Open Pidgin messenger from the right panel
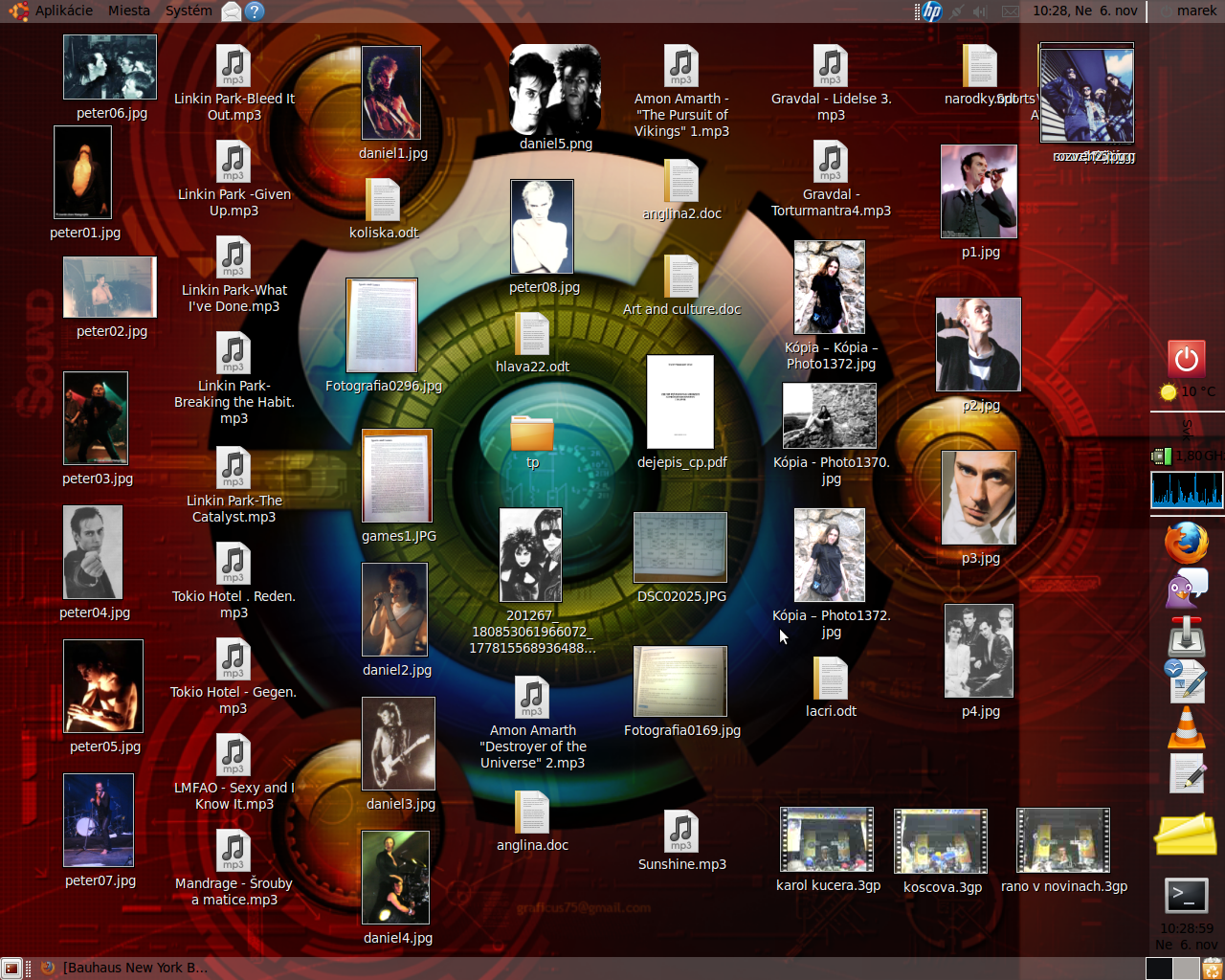1225x980 pixels. 1187,589
